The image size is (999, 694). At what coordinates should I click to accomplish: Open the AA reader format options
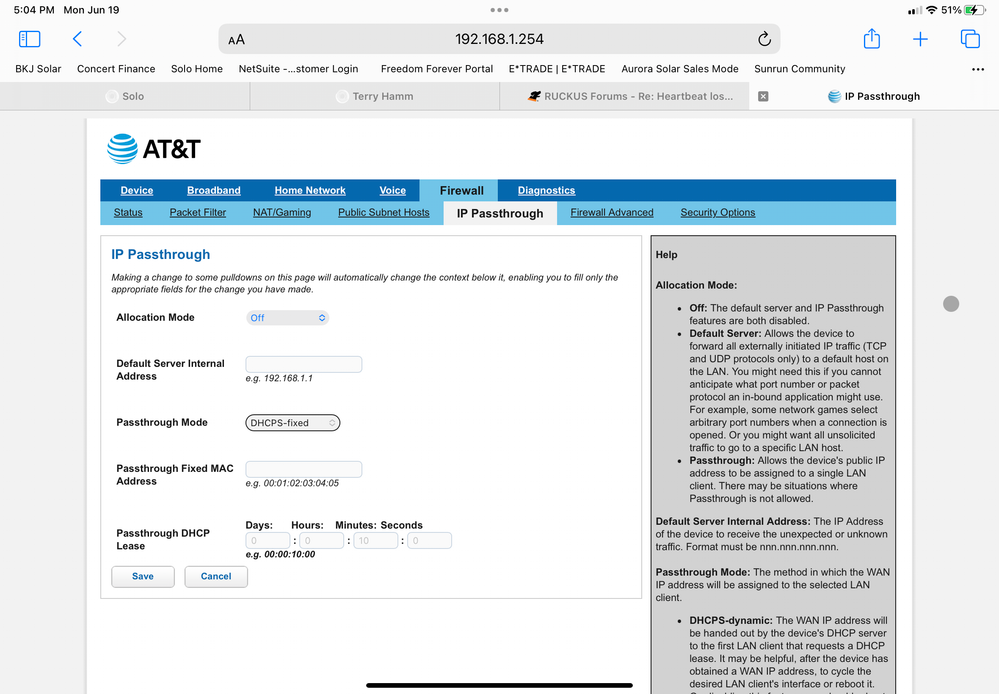coord(237,40)
